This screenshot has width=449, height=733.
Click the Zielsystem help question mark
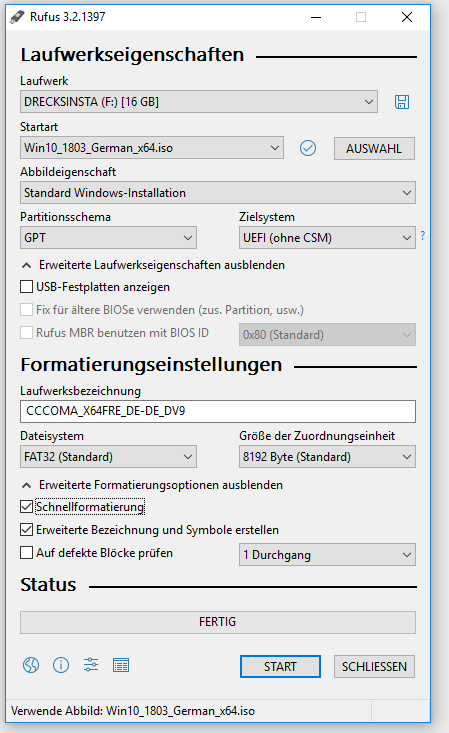(423, 236)
